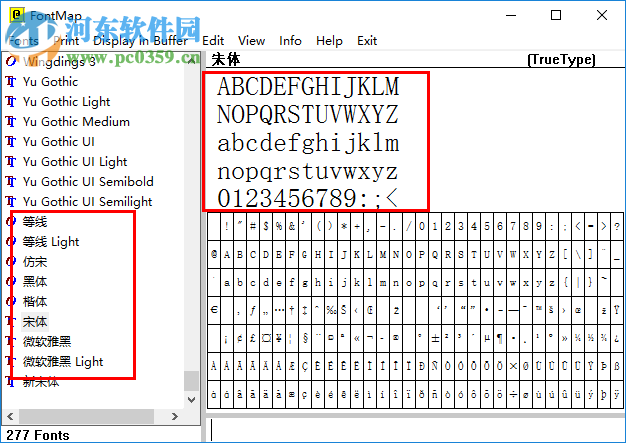Click the dollar sign $ character cell
The height and width of the screenshot is (443, 626).
click(266, 226)
